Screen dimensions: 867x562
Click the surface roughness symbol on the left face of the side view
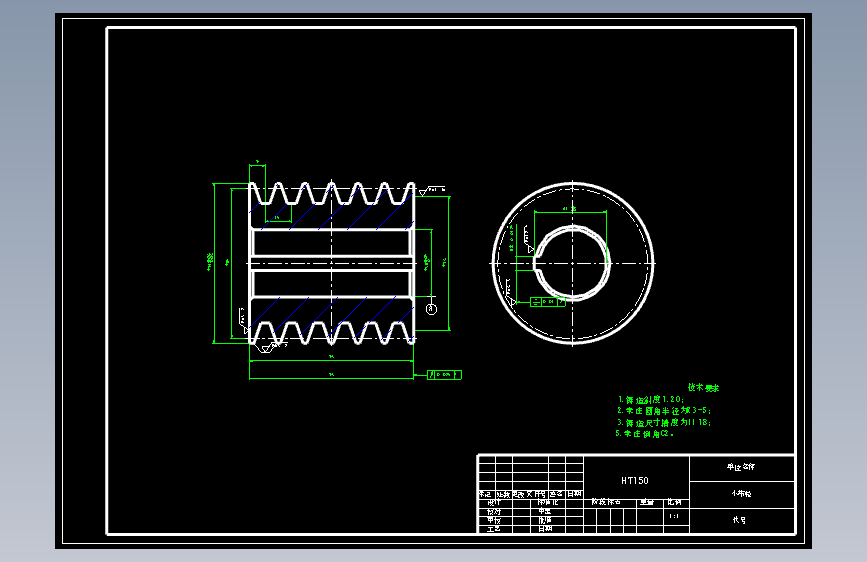[x=244, y=321]
